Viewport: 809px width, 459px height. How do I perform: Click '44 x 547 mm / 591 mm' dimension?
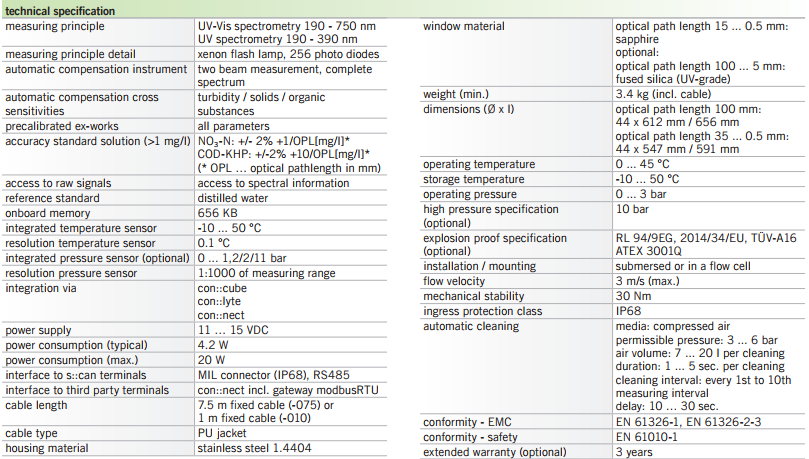point(677,149)
